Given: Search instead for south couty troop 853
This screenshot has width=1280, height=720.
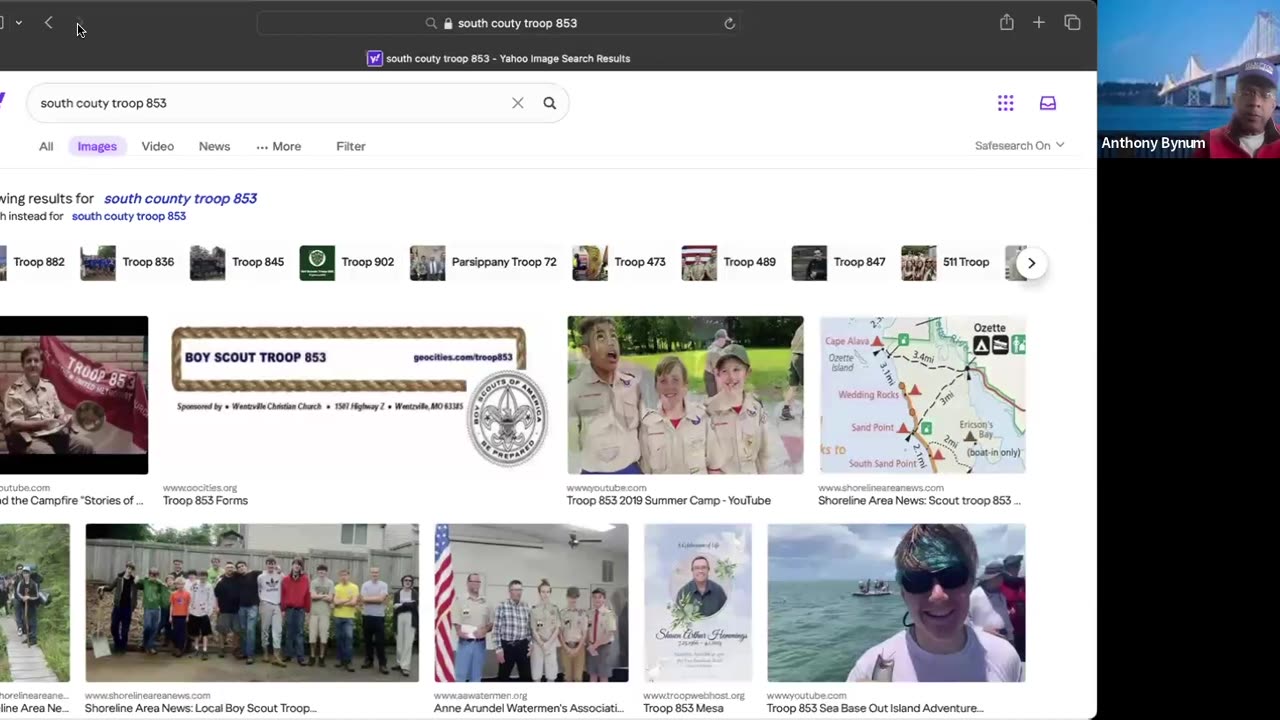Looking at the screenshot, I should tap(129, 216).
